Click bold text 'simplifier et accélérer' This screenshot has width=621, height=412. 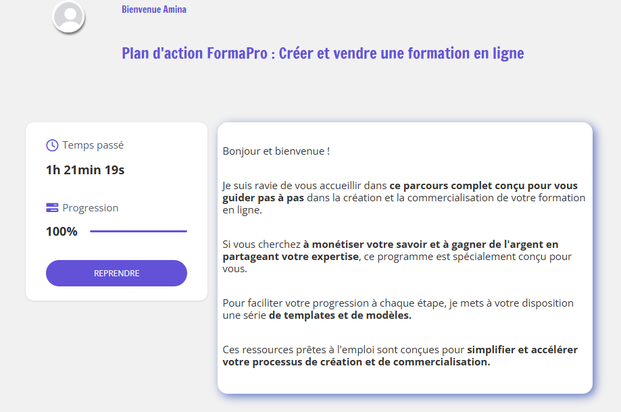pyautogui.click(x=522, y=350)
